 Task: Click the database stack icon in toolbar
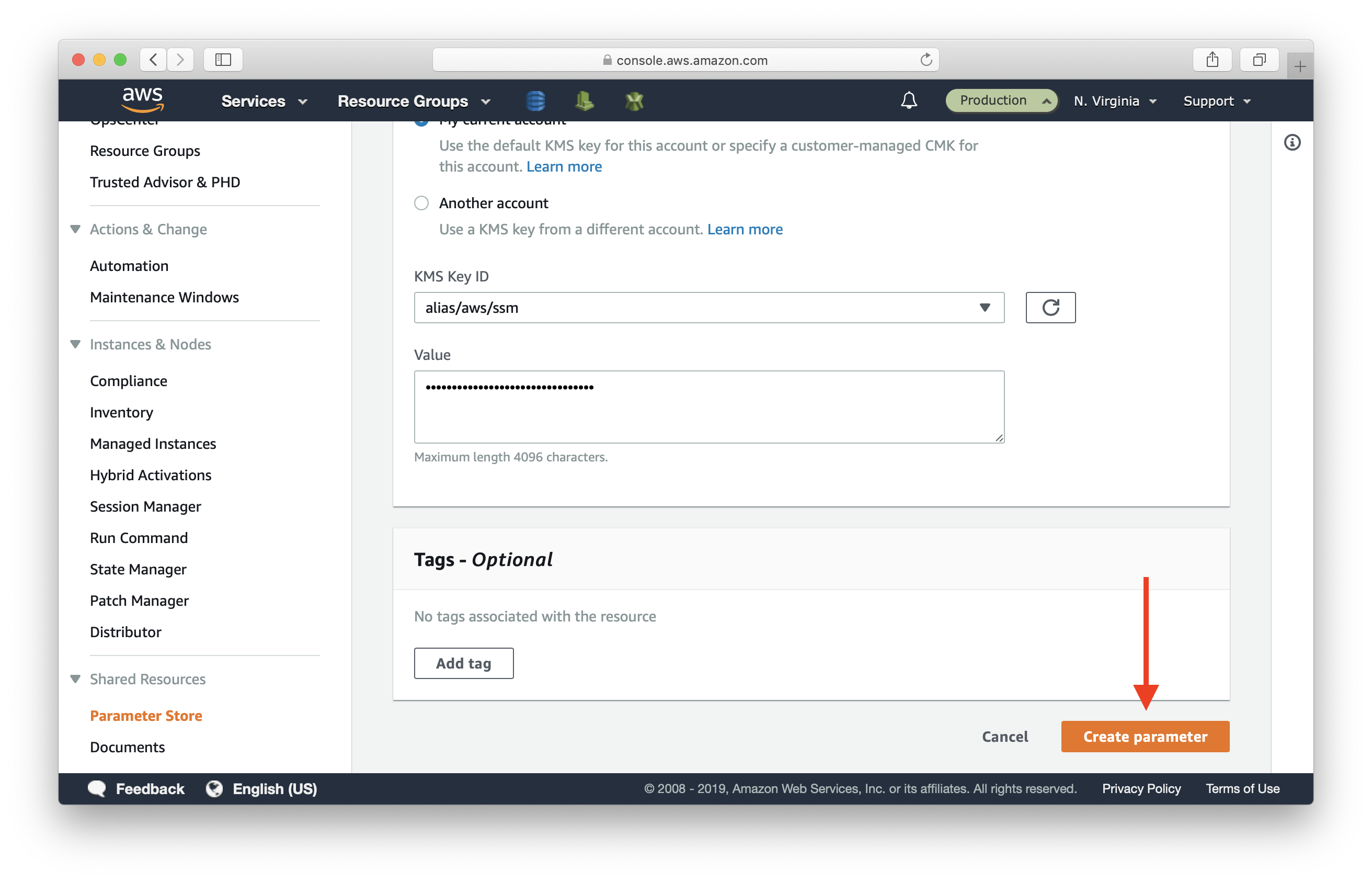536,100
